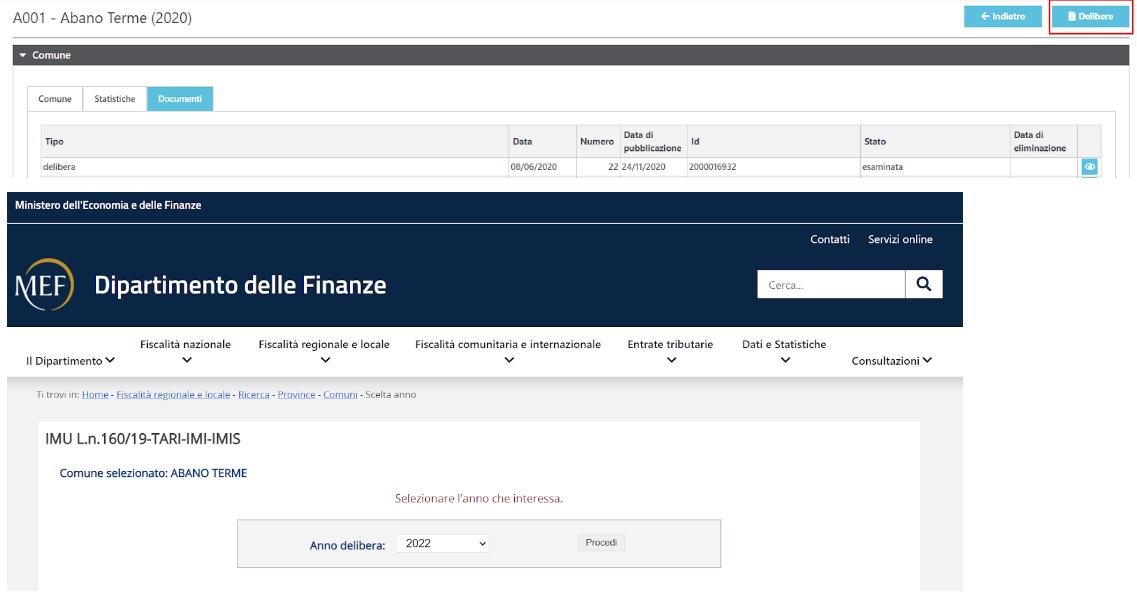
Task: Click into the Cerca search field
Action: pos(831,284)
